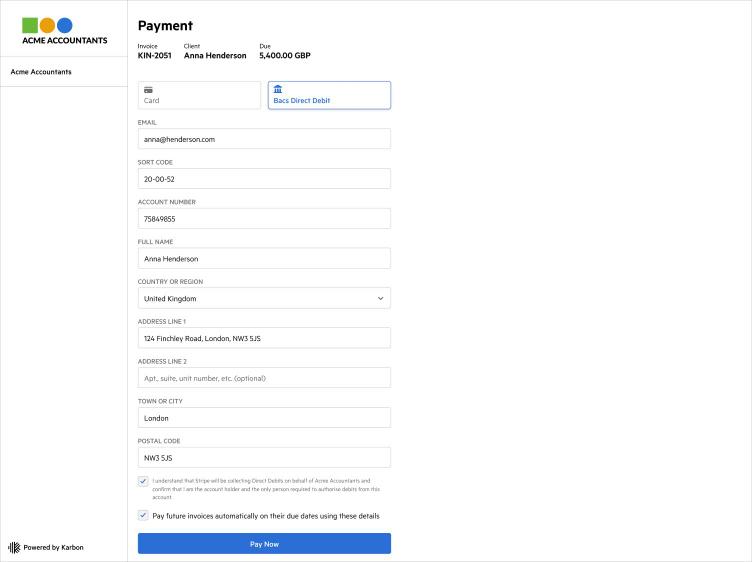Click the Email input field
Screen dimensions: 752x562
(x=264, y=139)
